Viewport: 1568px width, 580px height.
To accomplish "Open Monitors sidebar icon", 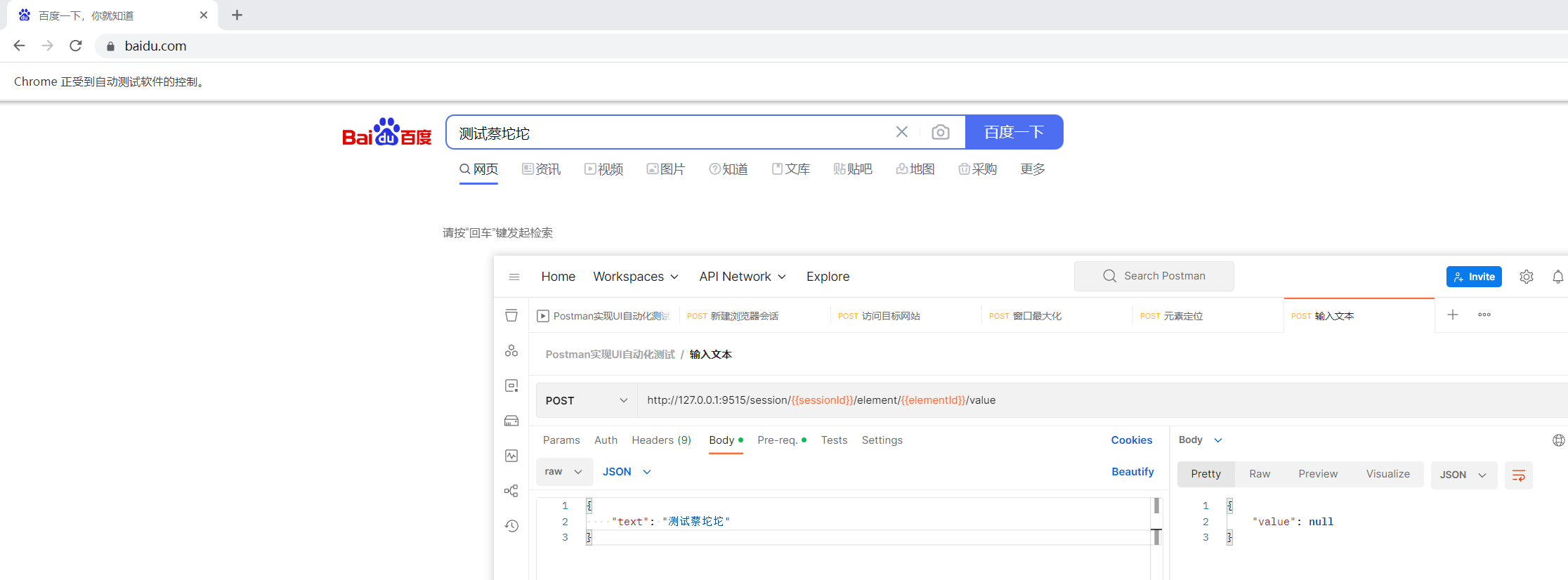I will (x=511, y=456).
